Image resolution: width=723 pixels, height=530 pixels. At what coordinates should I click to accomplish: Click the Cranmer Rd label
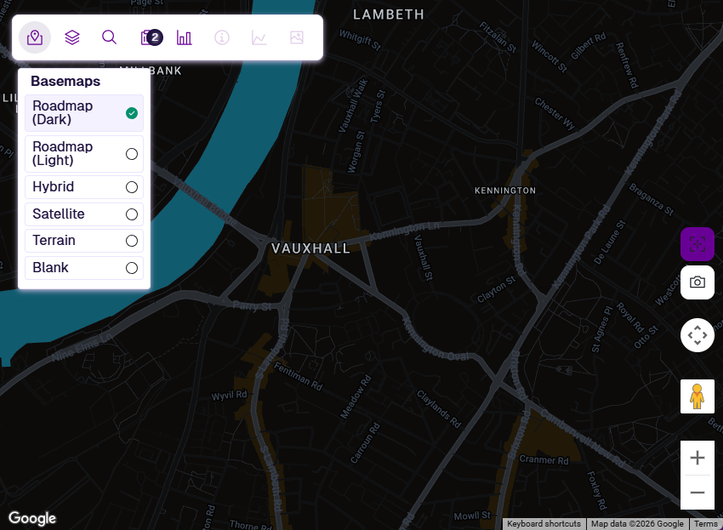click(x=544, y=460)
